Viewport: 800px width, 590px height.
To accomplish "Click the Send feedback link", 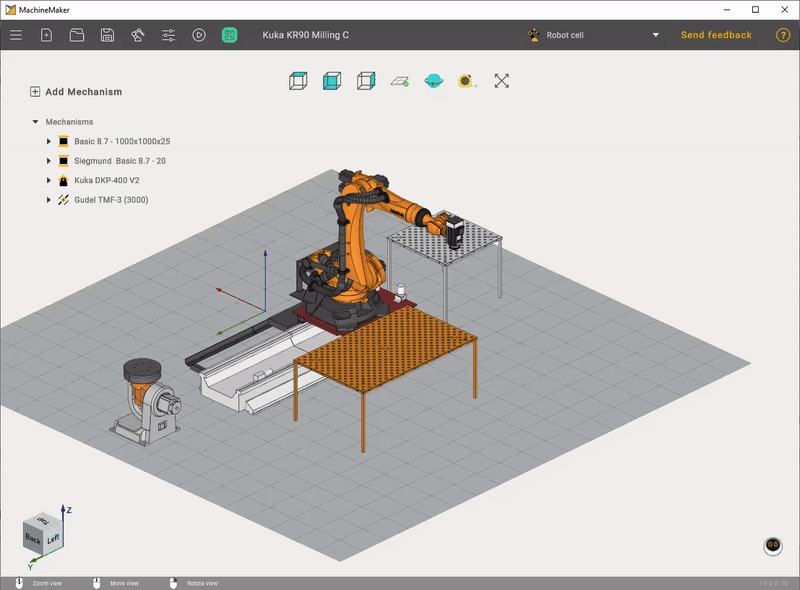I will pyautogui.click(x=716, y=35).
